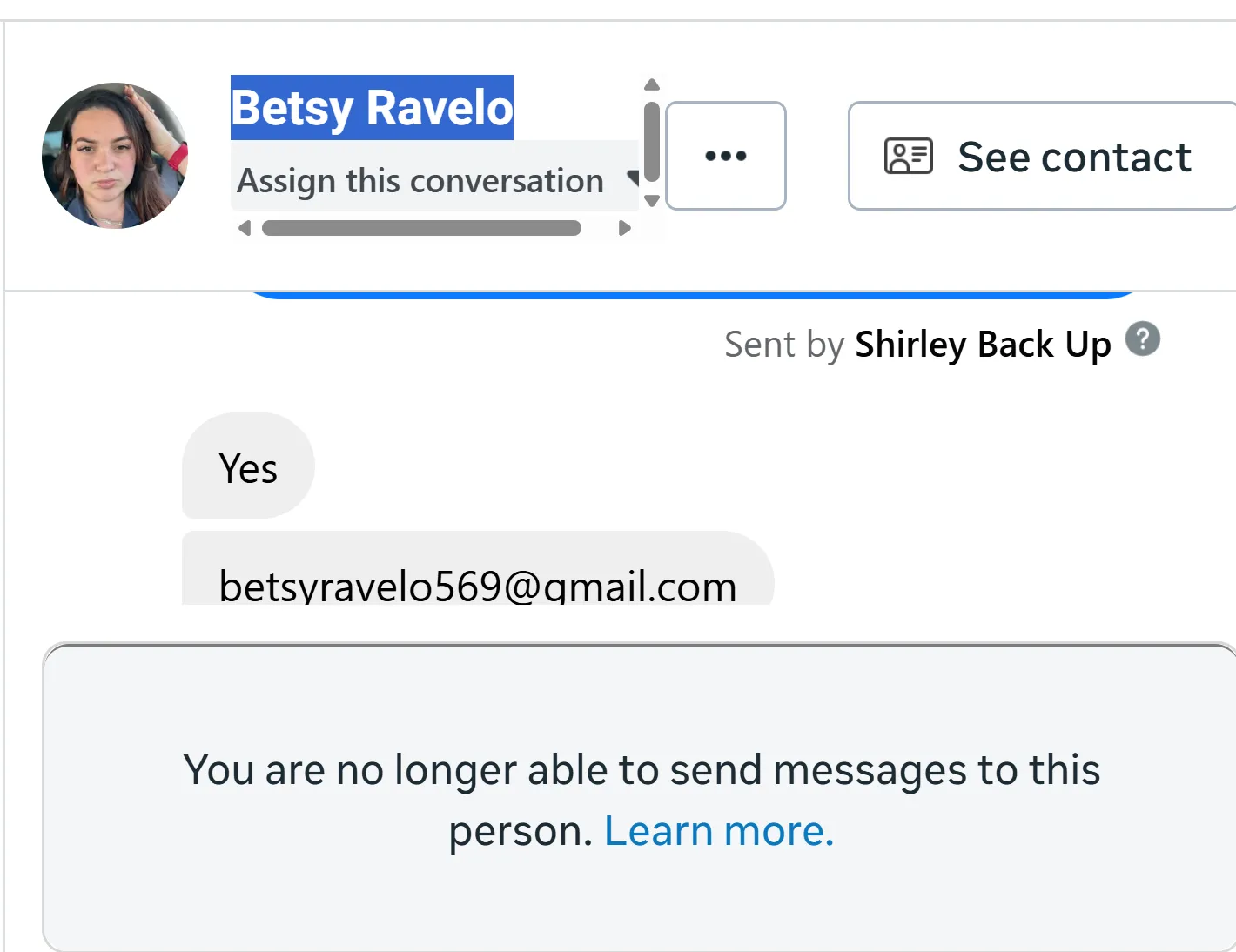Image resolution: width=1236 pixels, height=952 pixels.
Task: Click the left arrow of horizontal scrollbar
Action: 245,228
